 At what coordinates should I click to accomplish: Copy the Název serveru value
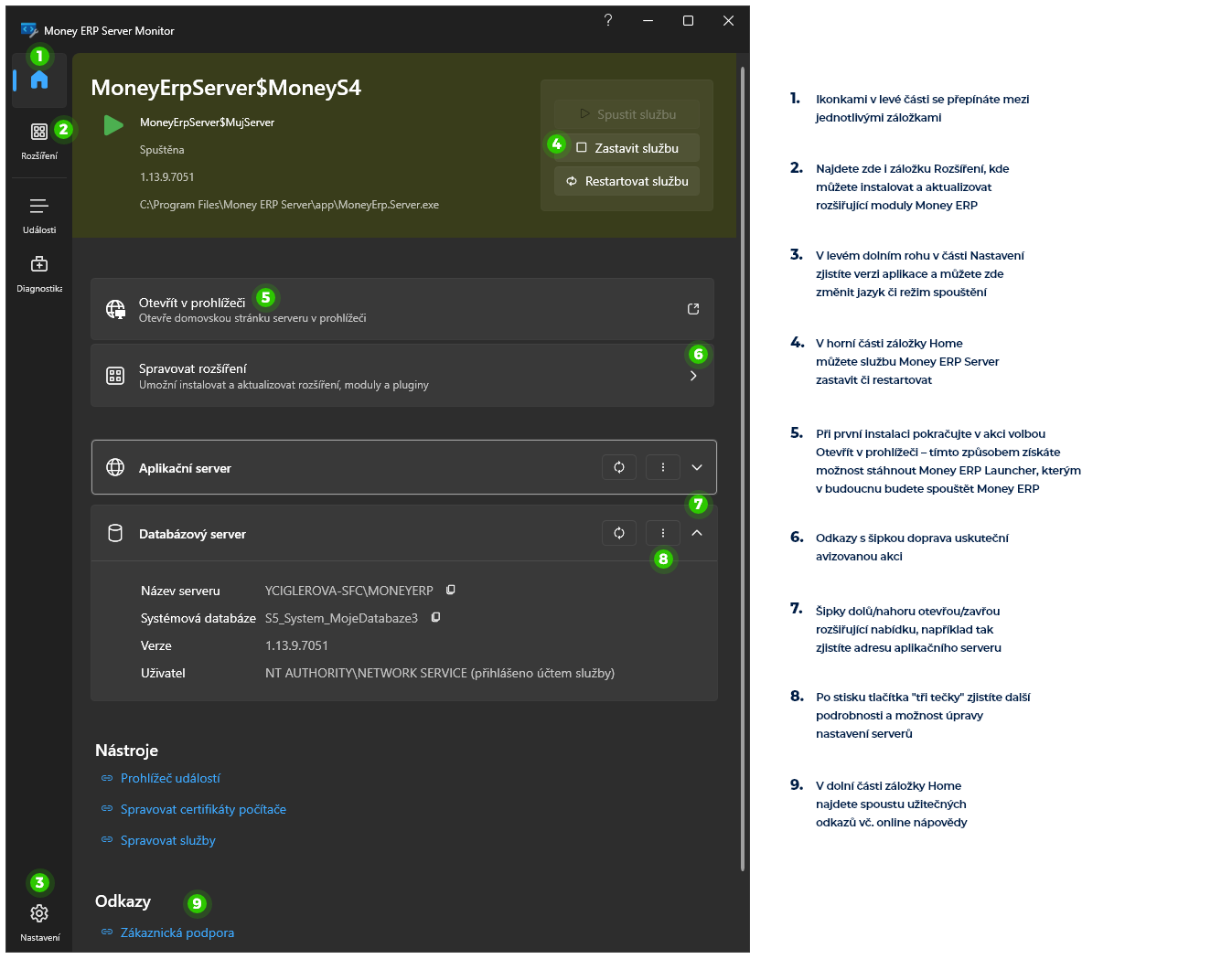pos(451,591)
